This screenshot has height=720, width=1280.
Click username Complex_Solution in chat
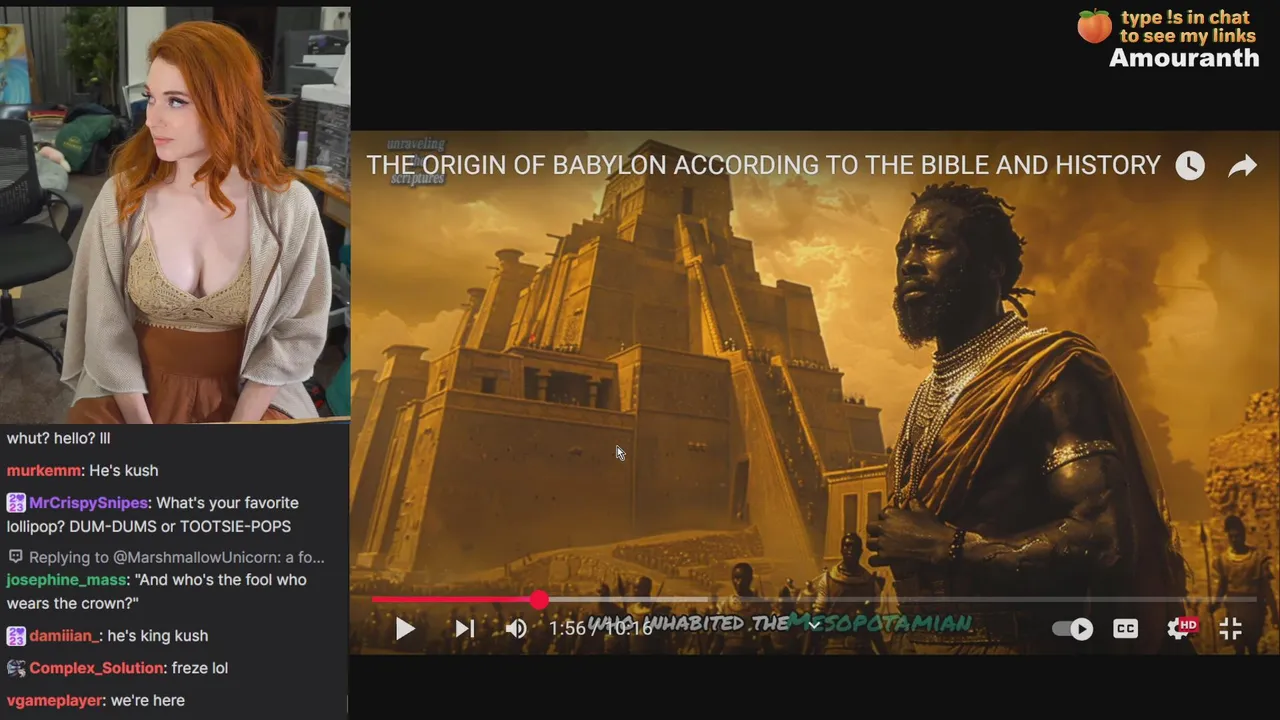click(96, 668)
